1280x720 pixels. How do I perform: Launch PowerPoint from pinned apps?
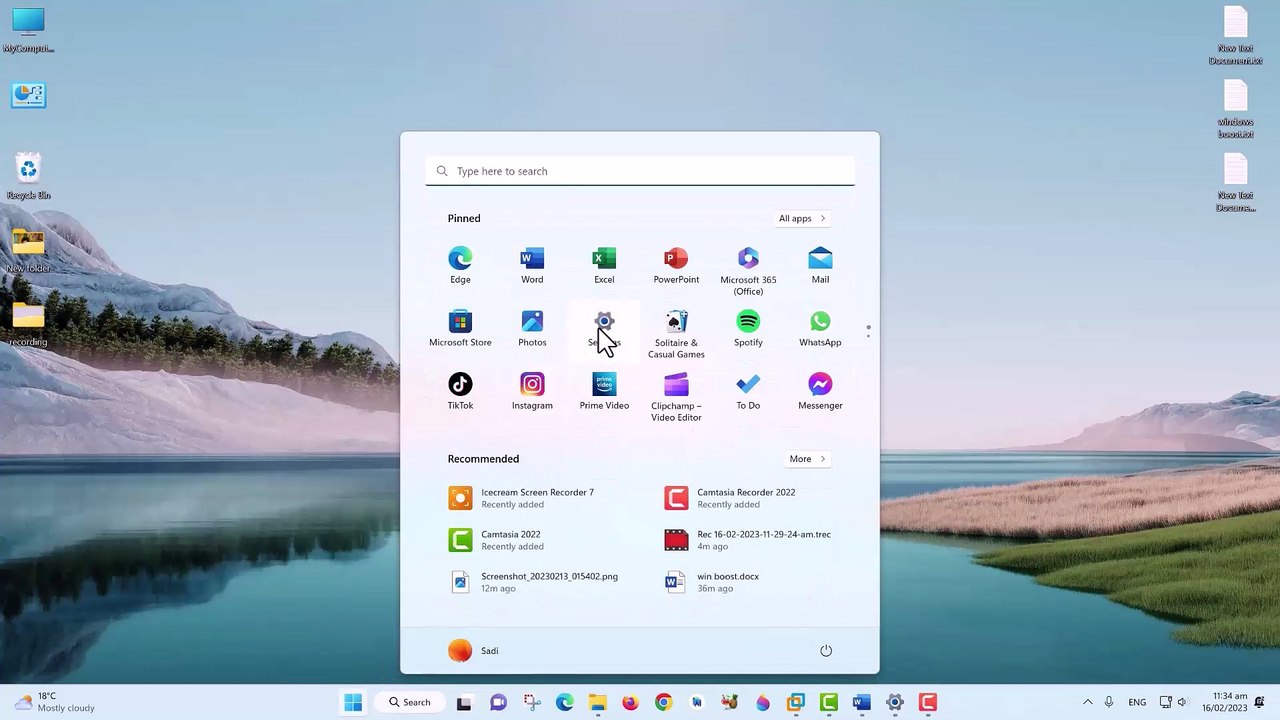coord(676,266)
